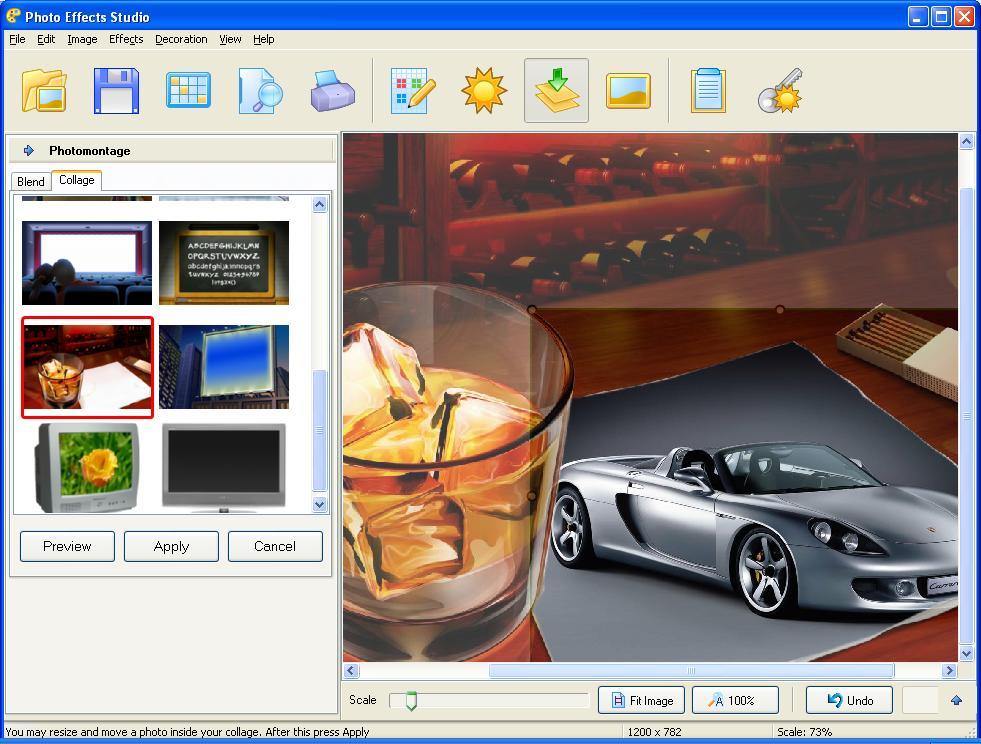Select the basket collage template thumbnail
This screenshot has height=744, width=981.
click(87, 368)
